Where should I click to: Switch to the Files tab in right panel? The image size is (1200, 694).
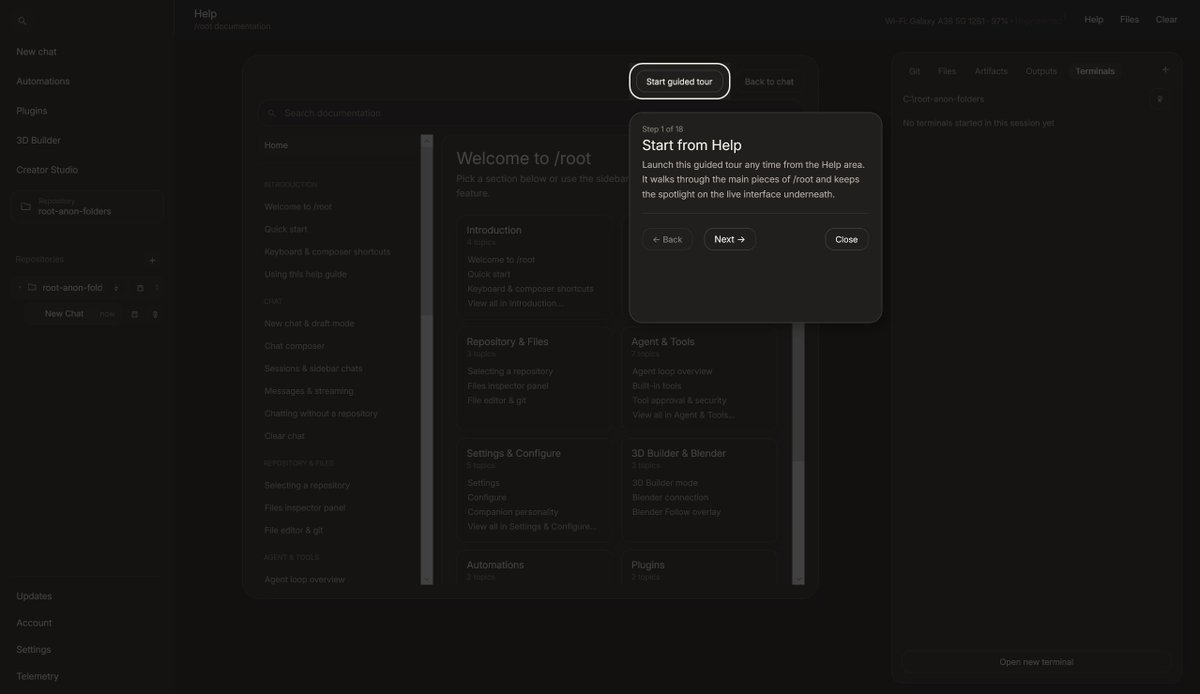pos(947,71)
